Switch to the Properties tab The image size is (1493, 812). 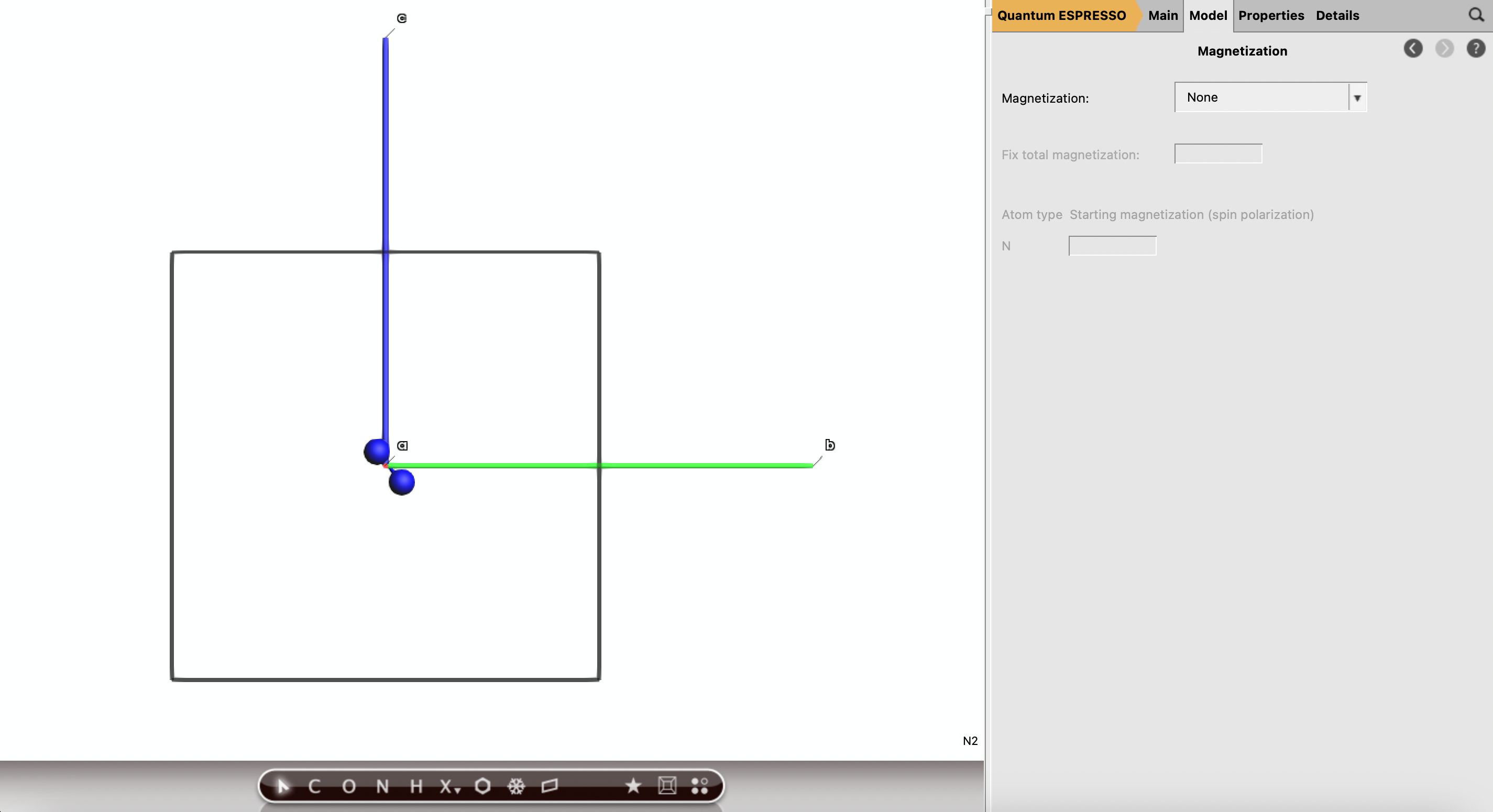pos(1270,16)
